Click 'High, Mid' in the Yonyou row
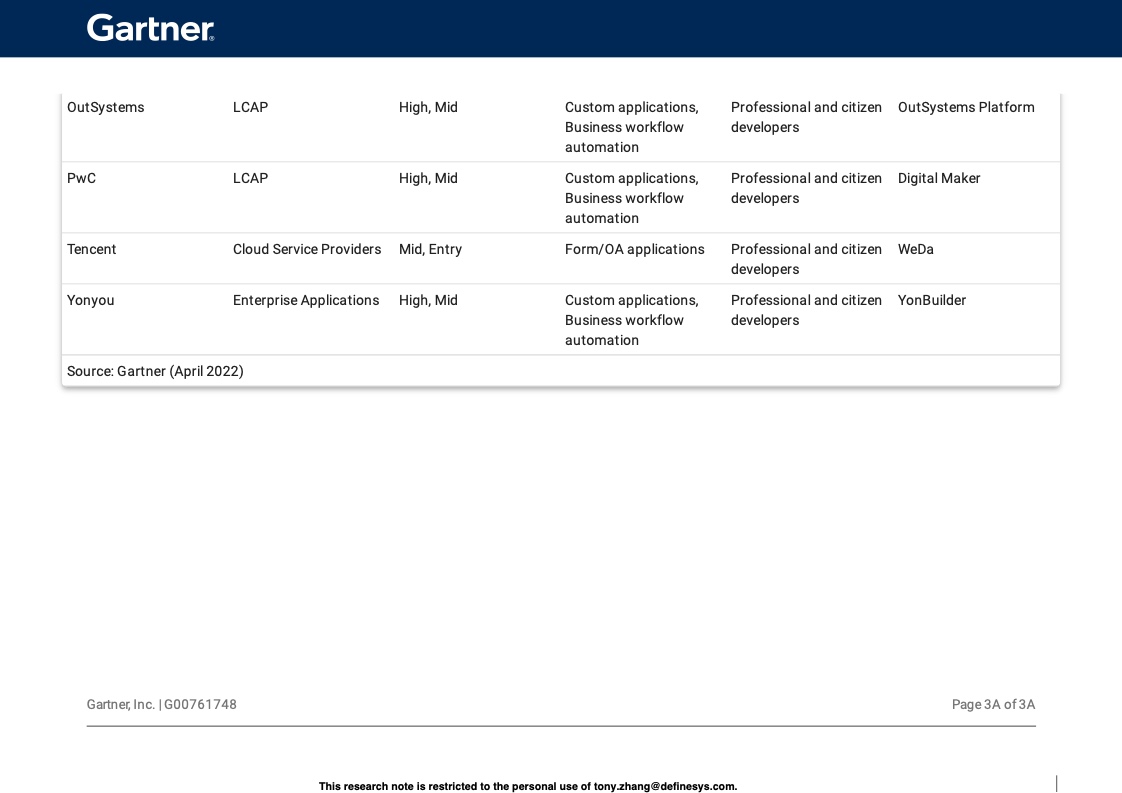Screen dimensions: 1122x793 click(x=428, y=300)
